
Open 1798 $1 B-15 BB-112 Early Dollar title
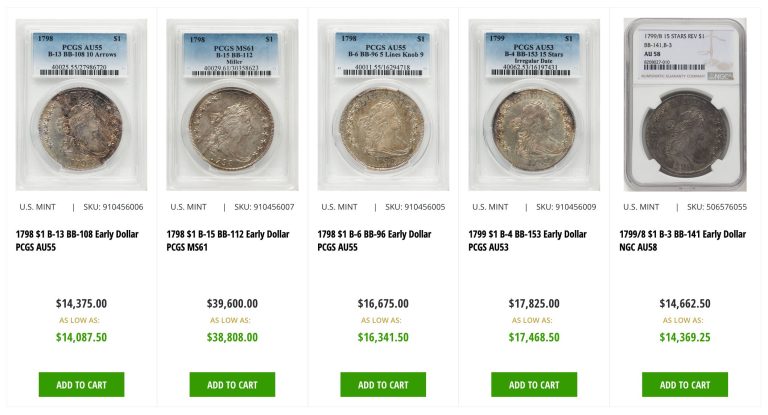[228, 241]
